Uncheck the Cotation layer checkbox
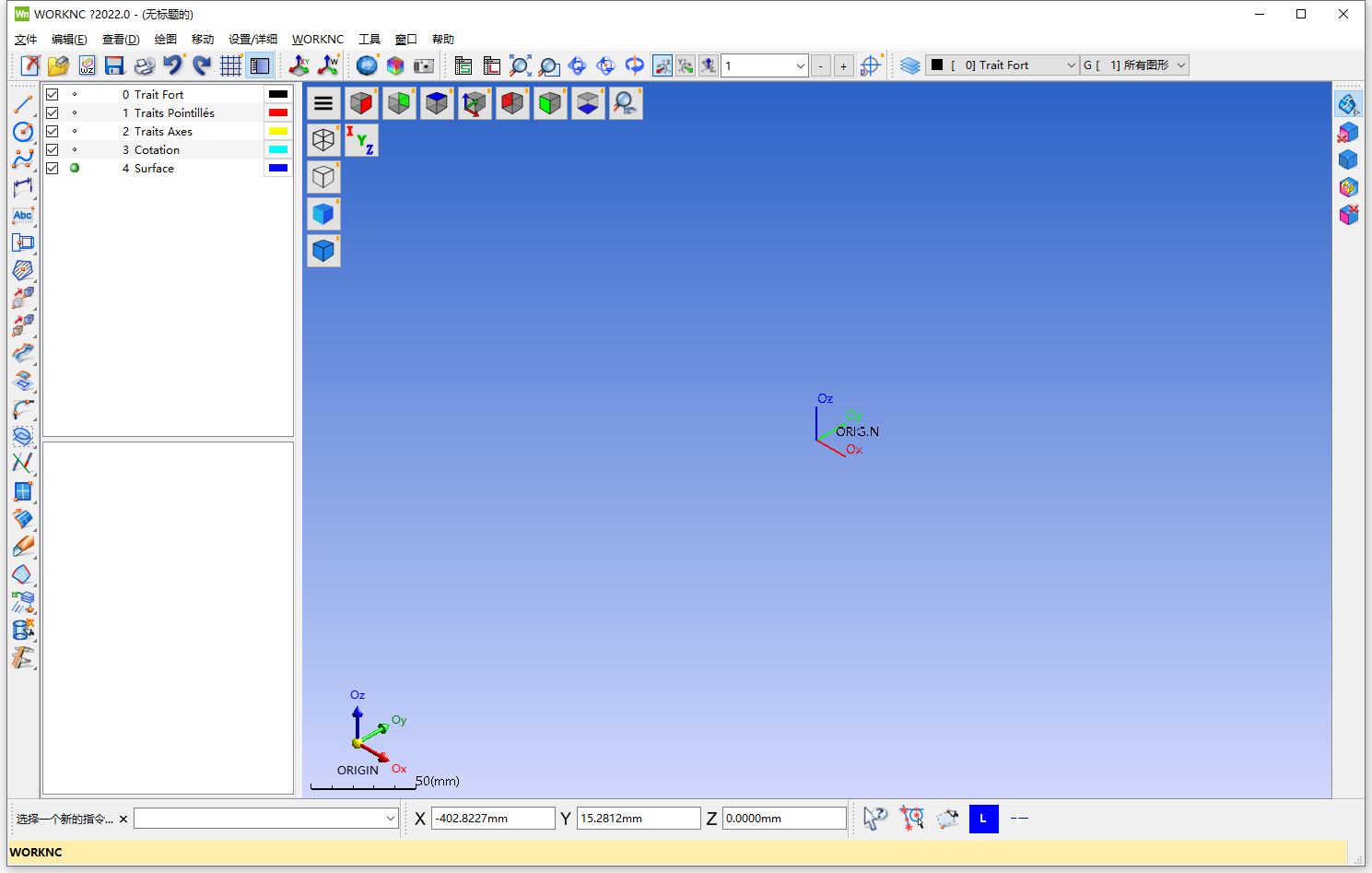 [53, 149]
